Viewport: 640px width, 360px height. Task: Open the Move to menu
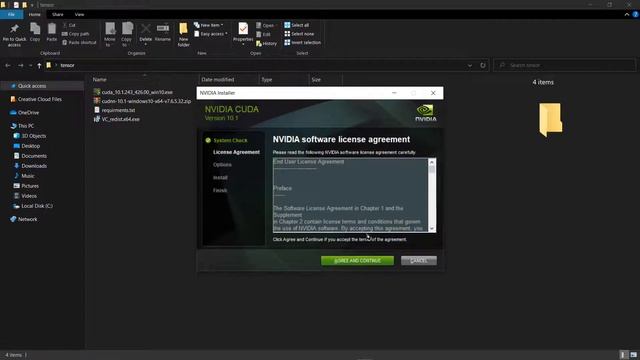coord(110,35)
